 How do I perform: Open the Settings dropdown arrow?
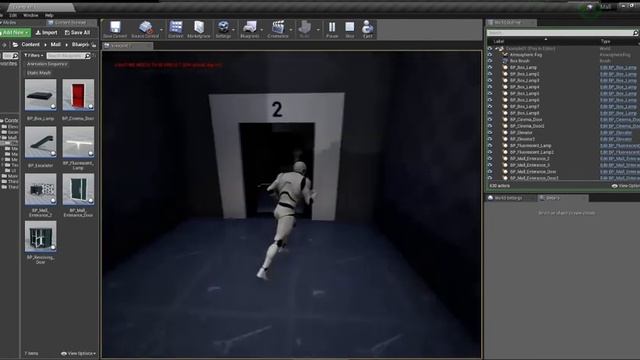pyautogui.click(x=233, y=30)
